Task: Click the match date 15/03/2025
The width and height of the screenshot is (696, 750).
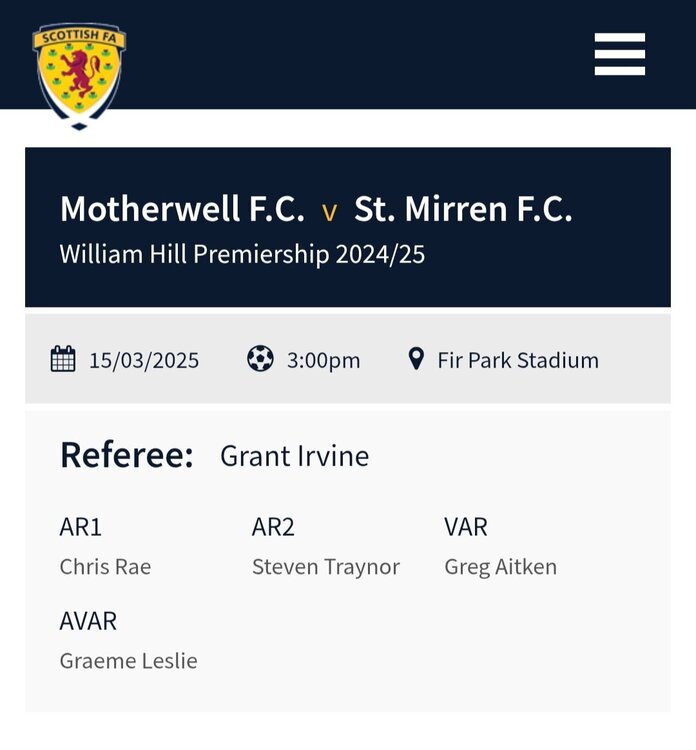Action: 144,360
